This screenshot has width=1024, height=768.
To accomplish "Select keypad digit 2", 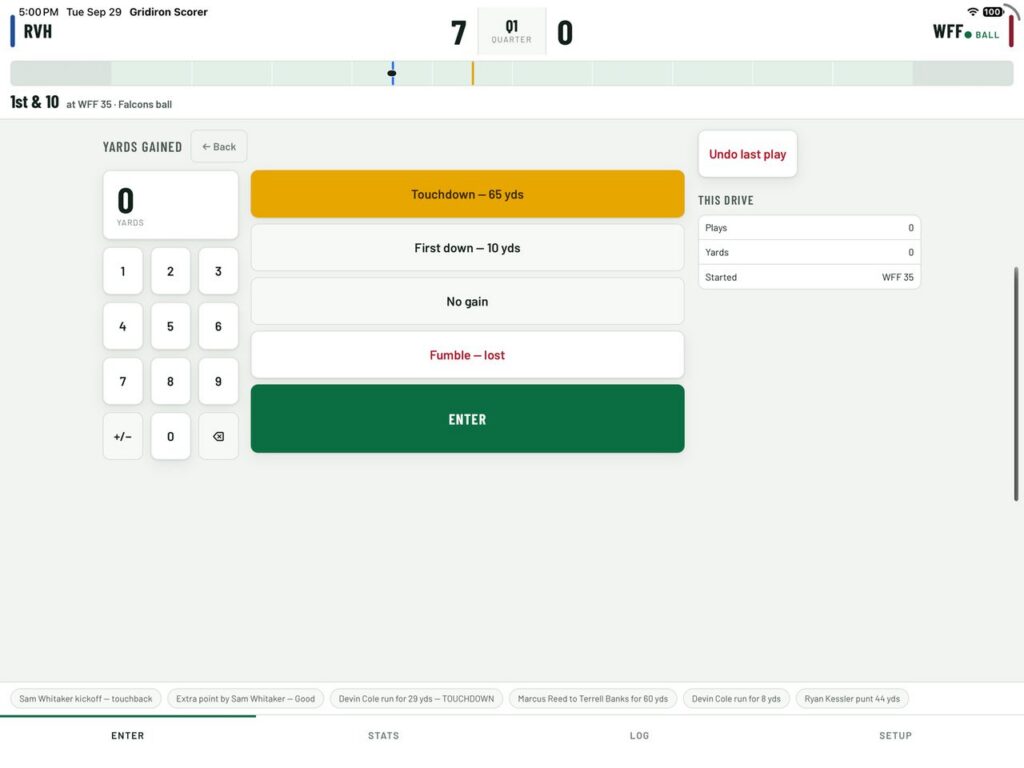I will pos(170,271).
